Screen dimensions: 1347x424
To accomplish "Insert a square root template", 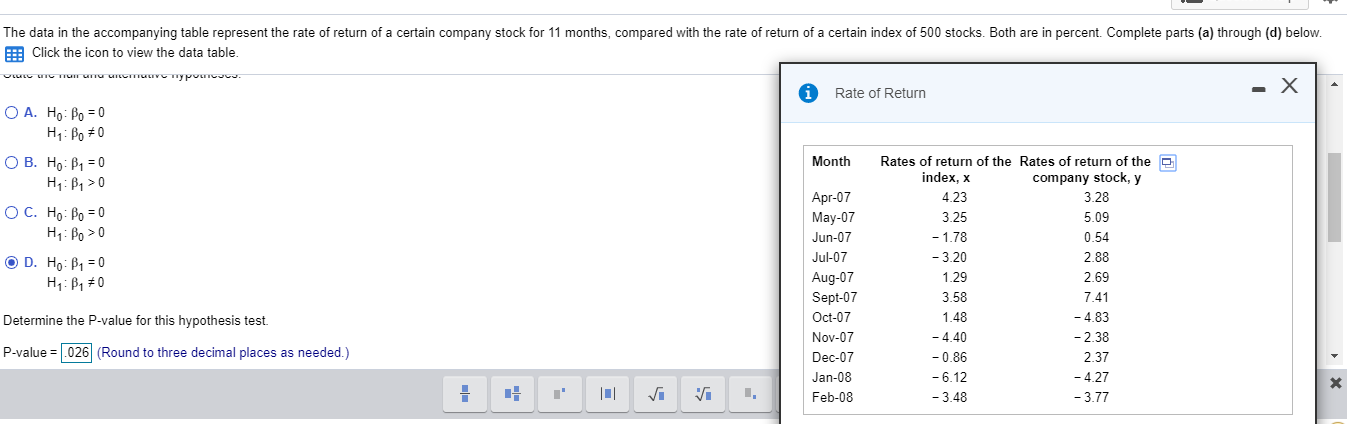I will (x=653, y=395).
